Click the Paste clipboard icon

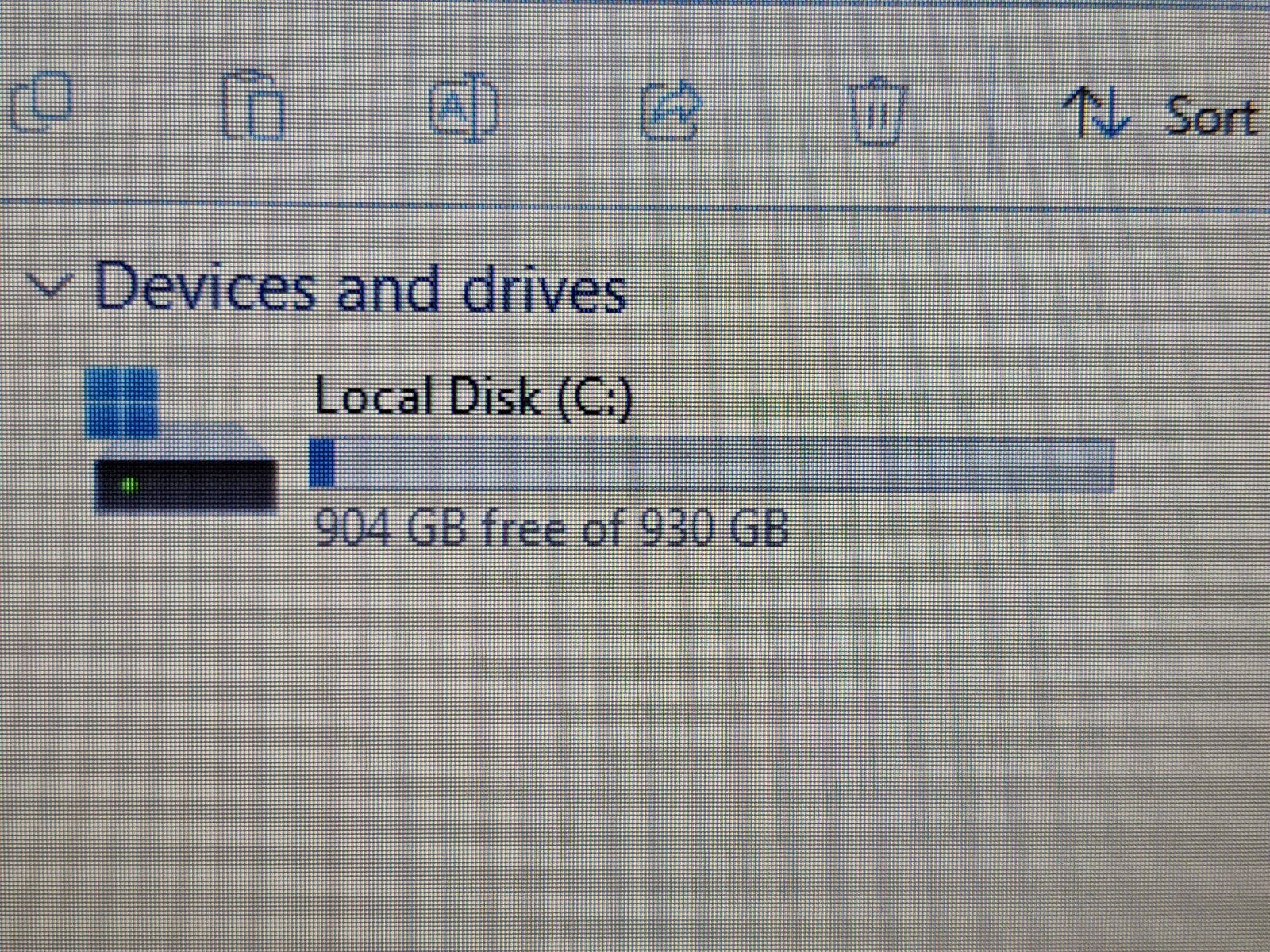pos(252,107)
